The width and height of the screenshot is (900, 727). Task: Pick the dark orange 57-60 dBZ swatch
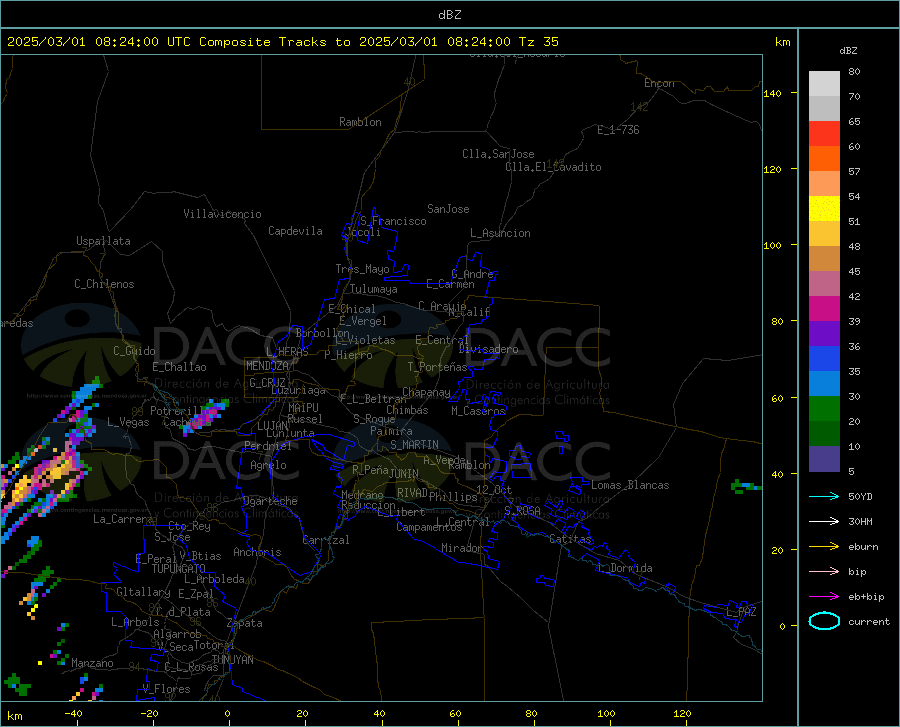click(824, 159)
